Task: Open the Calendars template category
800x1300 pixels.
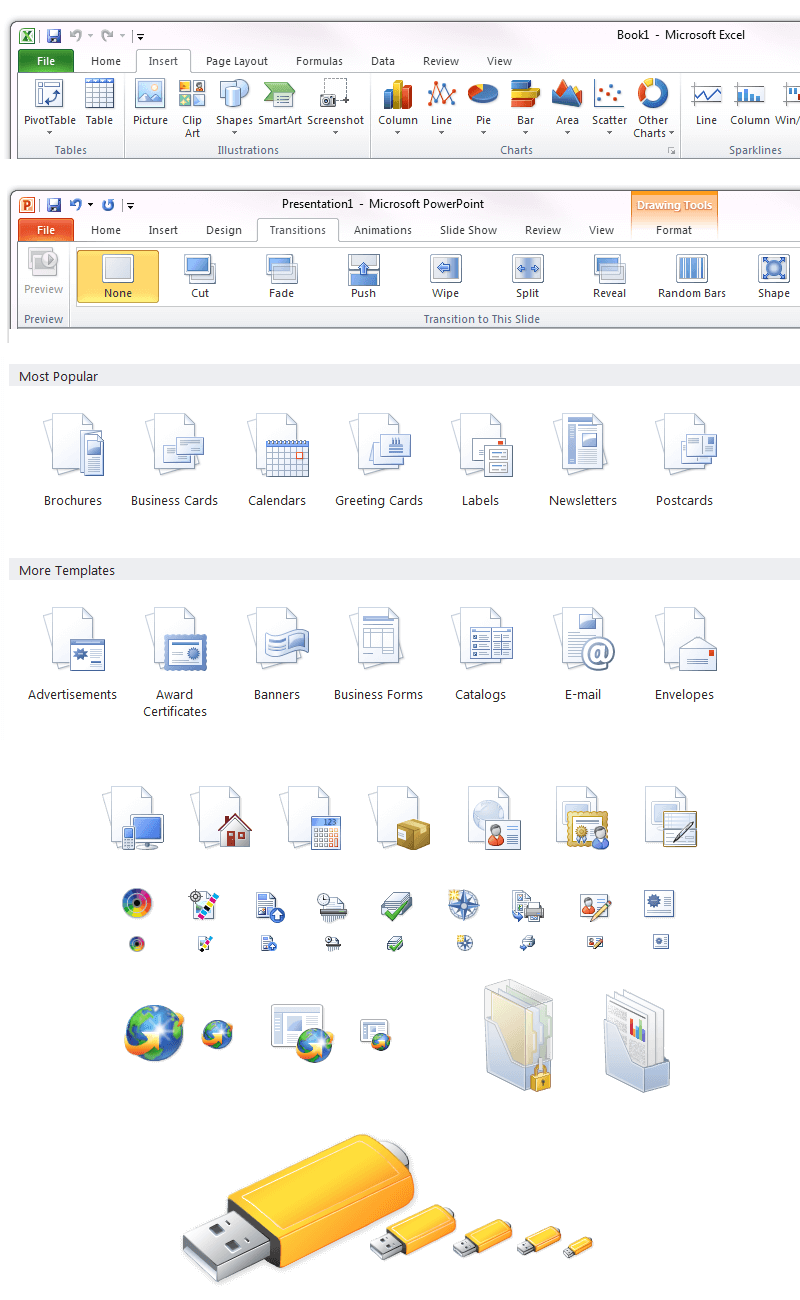Action: pyautogui.click(x=277, y=459)
